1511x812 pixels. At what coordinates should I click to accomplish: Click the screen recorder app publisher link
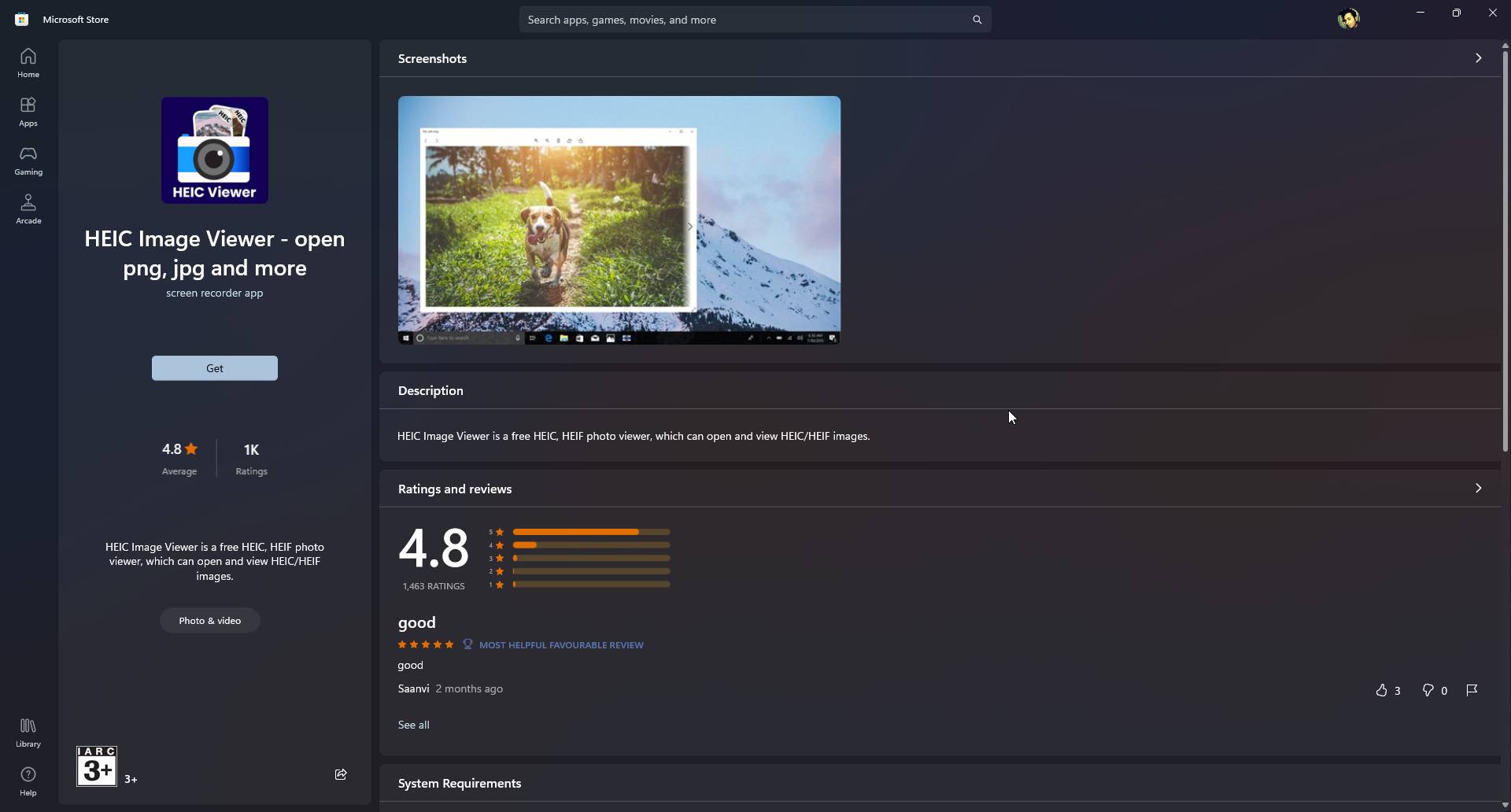point(215,293)
